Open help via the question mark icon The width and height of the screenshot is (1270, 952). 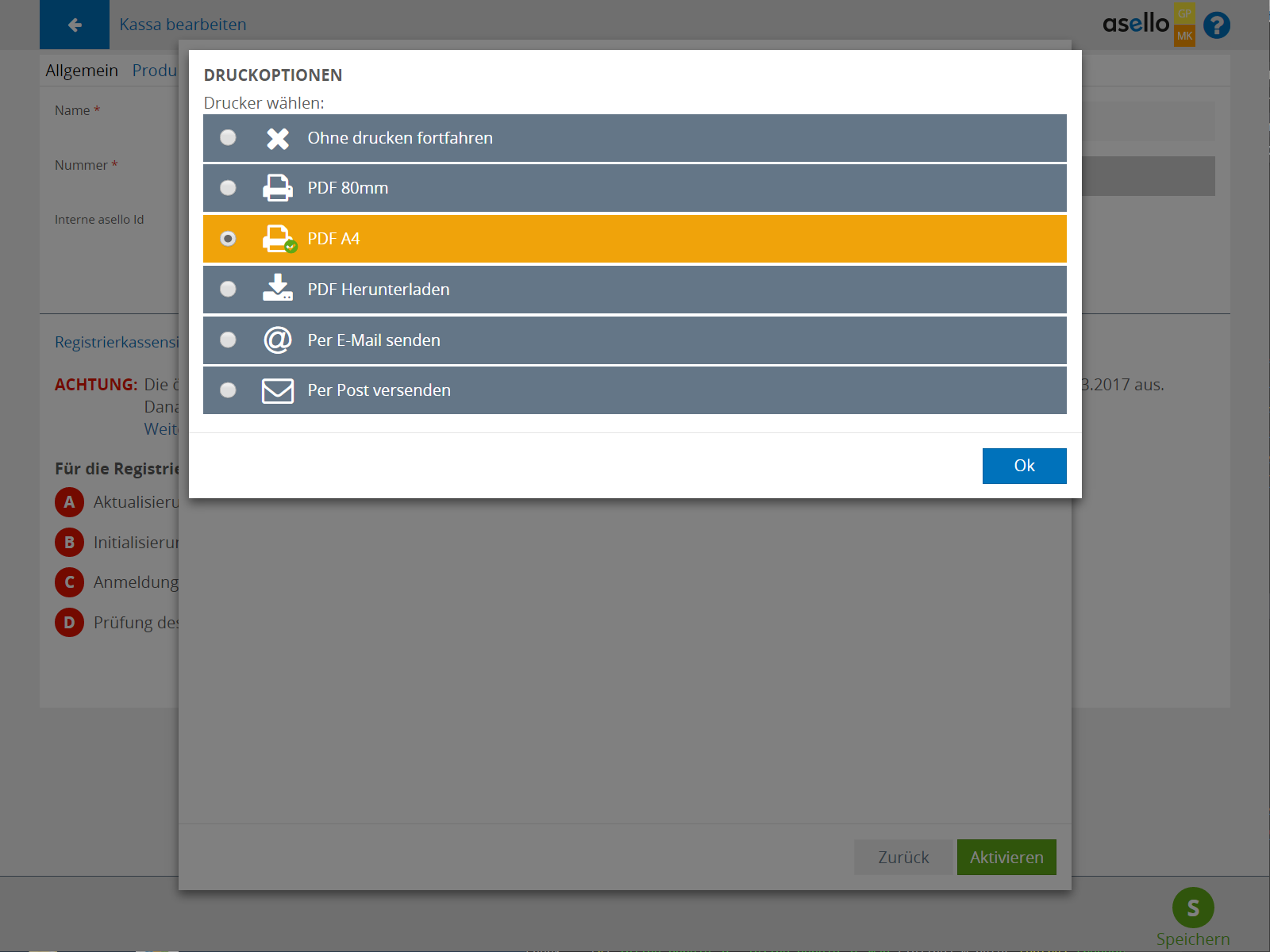pyautogui.click(x=1216, y=25)
